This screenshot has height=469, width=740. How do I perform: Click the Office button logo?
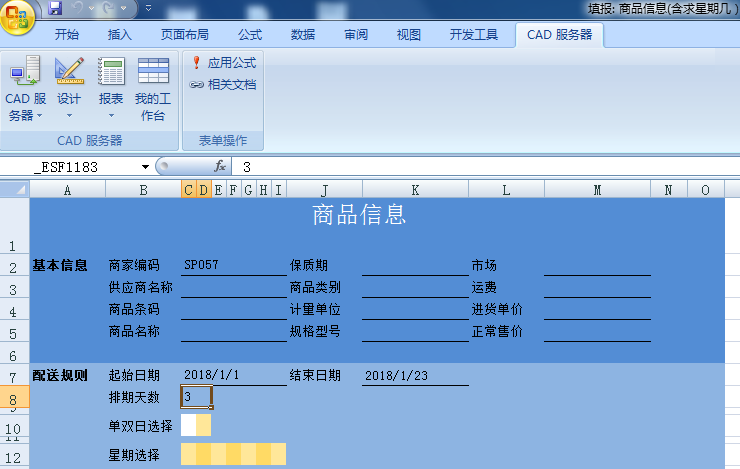coord(18,14)
